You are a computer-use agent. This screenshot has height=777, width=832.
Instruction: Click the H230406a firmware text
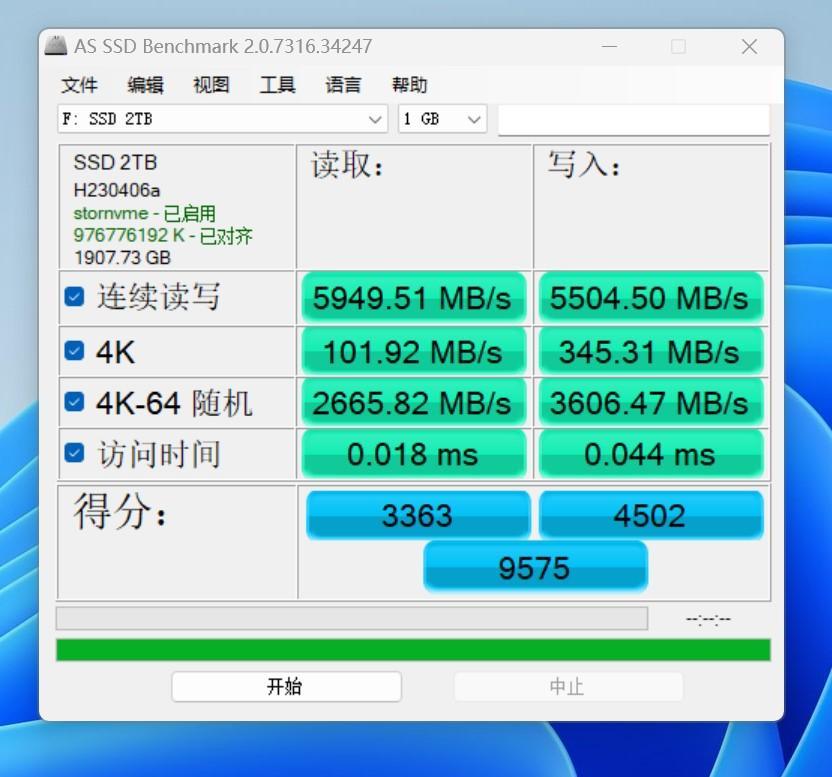click(x=117, y=189)
